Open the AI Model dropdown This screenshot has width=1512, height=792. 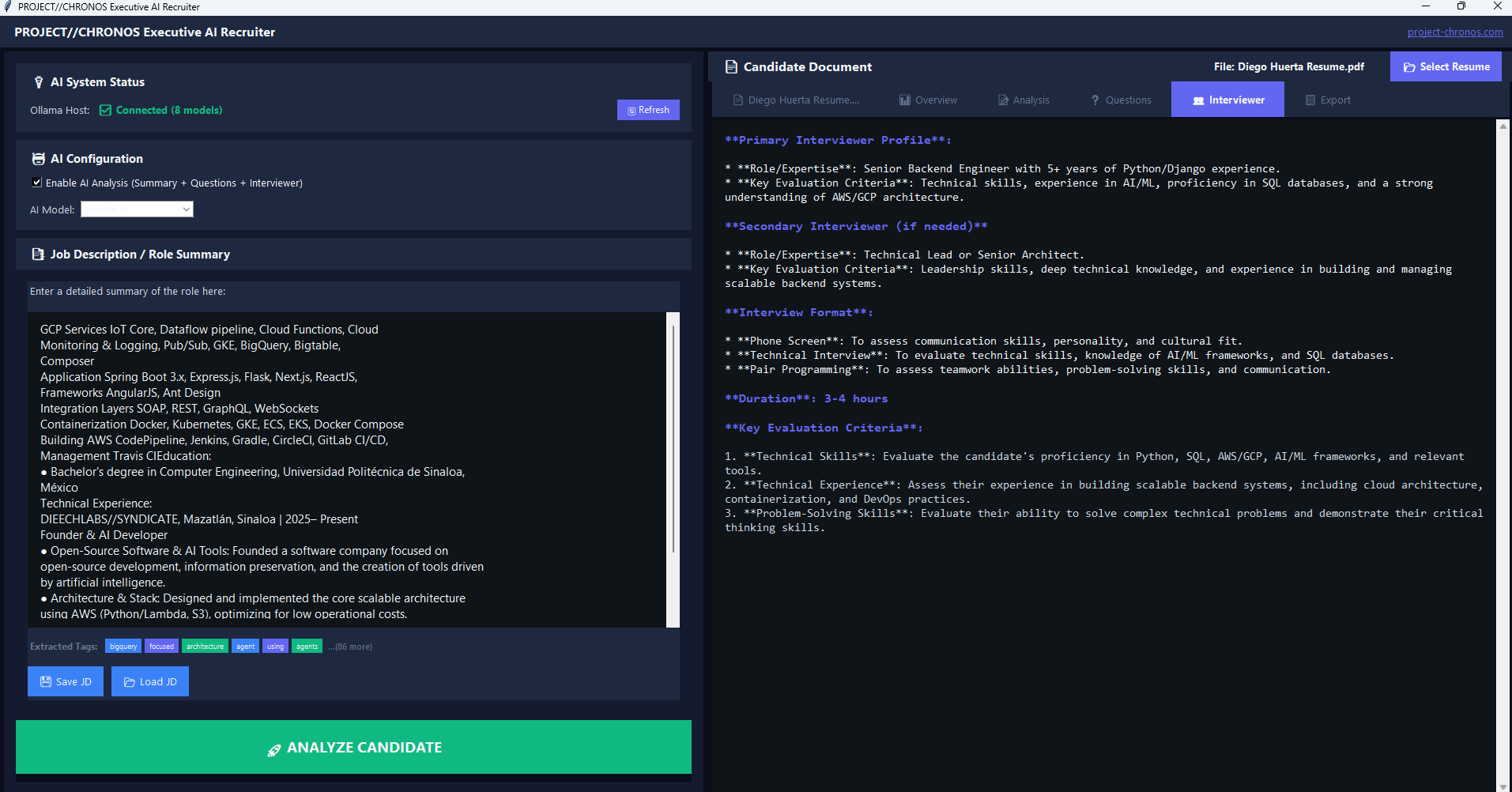(x=136, y=209)
